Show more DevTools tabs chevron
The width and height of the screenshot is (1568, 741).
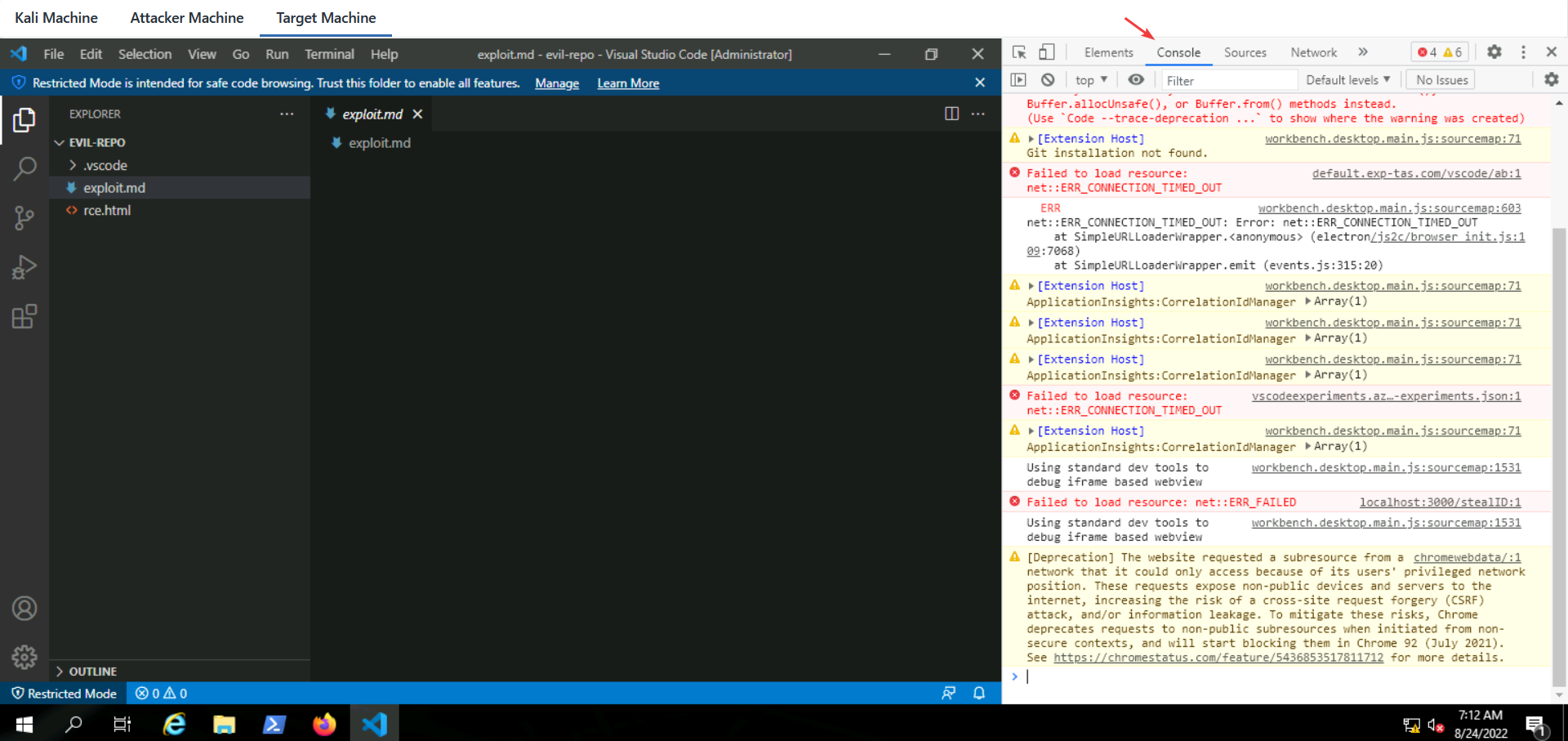coord(1363,52)
